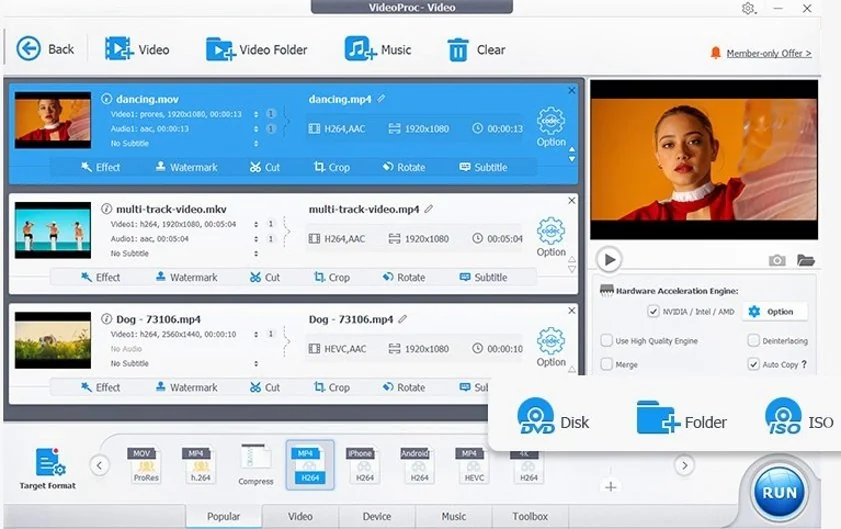The image size is (841, 529).
Task: Open codec Option for dancing.mov
Action: click(551, 127)
